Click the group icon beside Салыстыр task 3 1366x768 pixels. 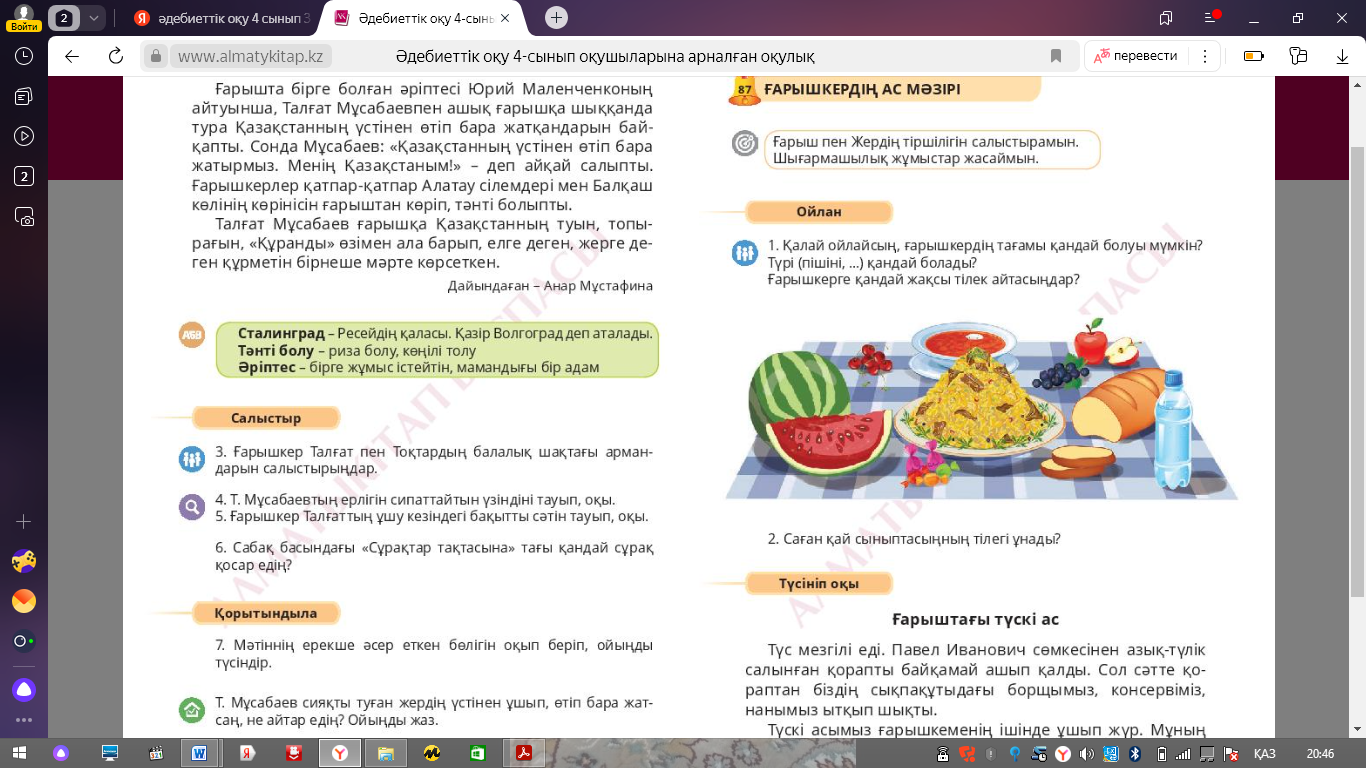coord(191,459)
